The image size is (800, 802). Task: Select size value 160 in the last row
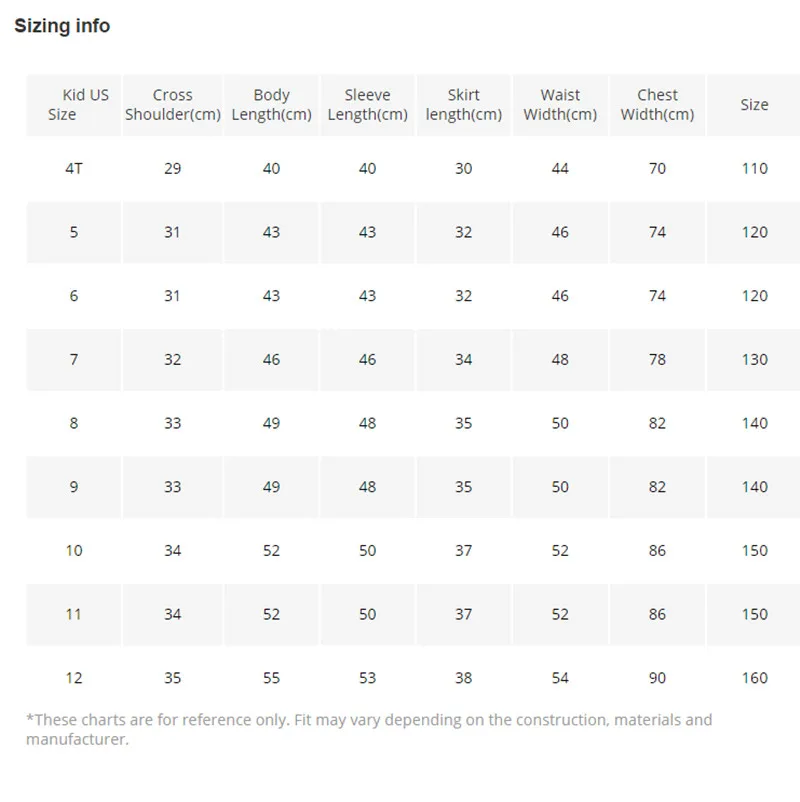point(754,678)
